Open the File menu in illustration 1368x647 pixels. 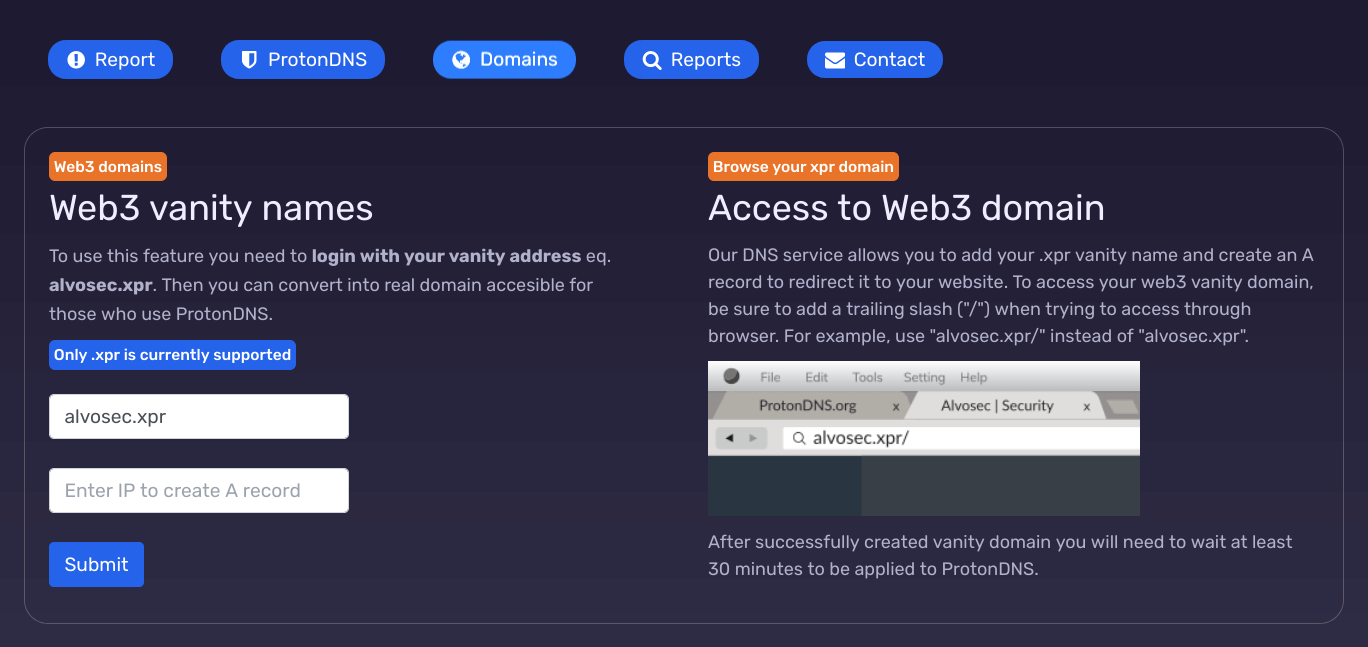coord(770,377)
